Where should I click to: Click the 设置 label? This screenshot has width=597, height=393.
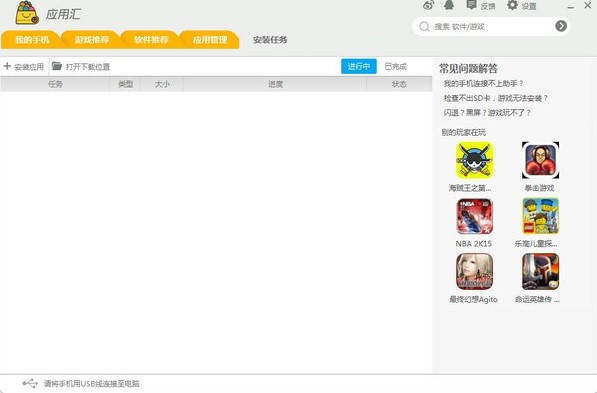529,6
